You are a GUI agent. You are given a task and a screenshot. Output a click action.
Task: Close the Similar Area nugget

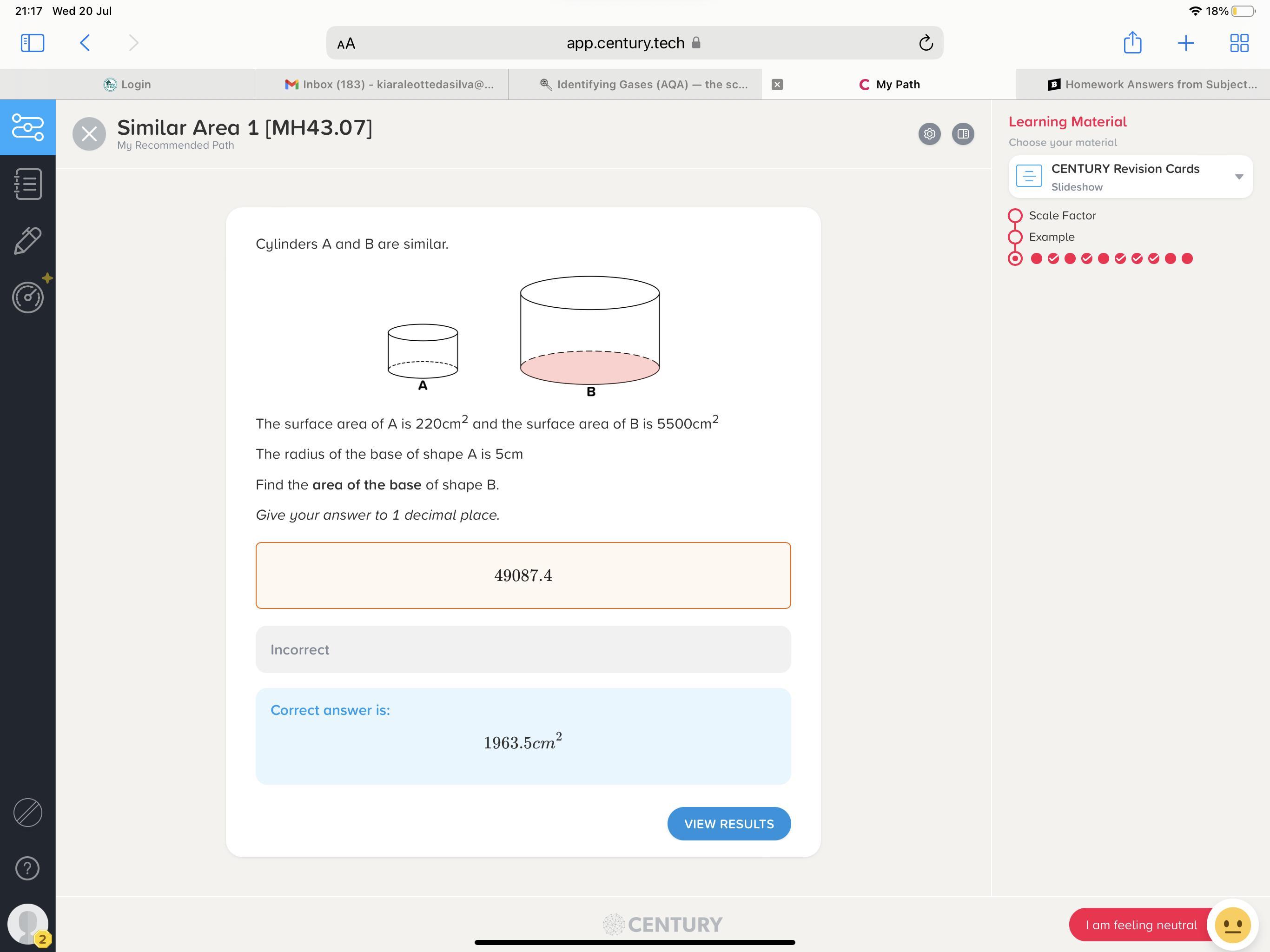[89, 134]
